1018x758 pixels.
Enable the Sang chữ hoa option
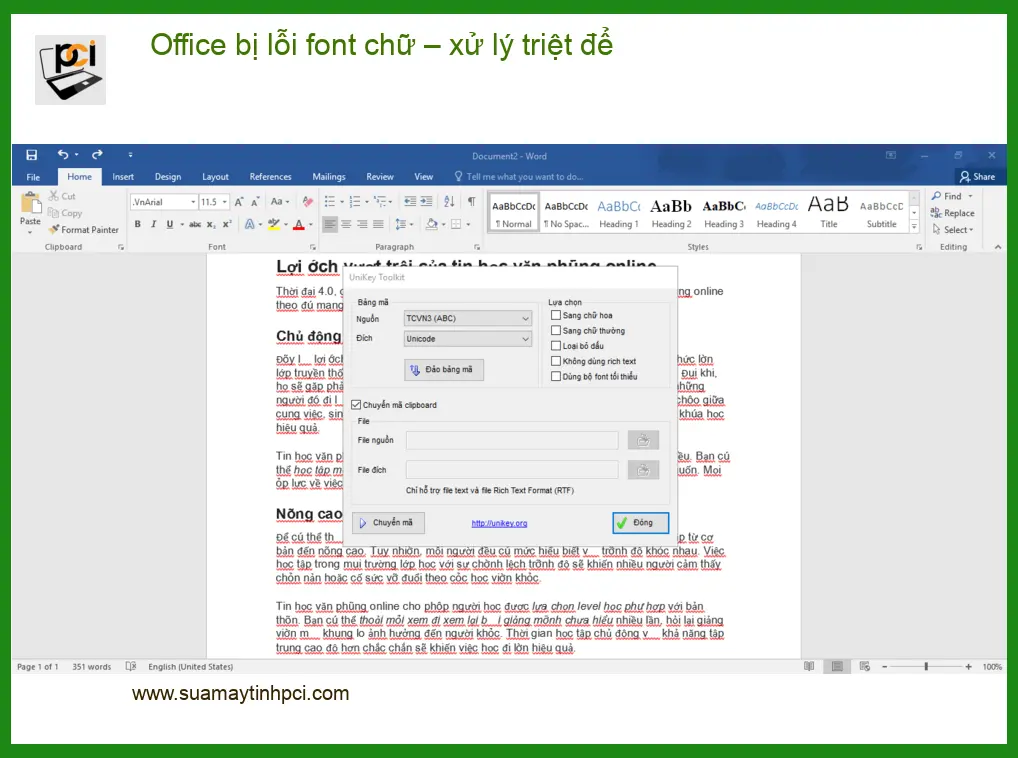click(556, 315)
